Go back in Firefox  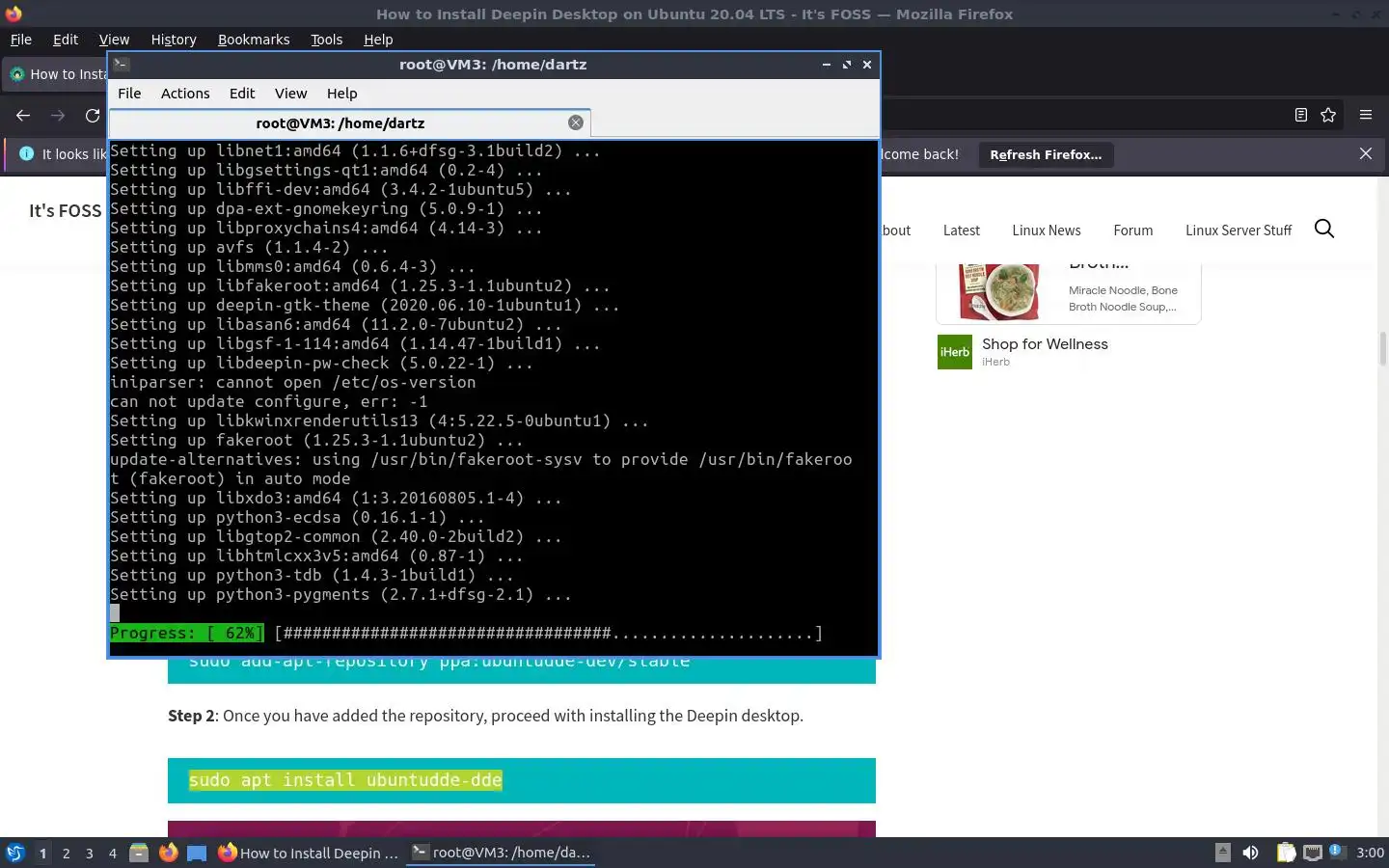coord(23,116)
